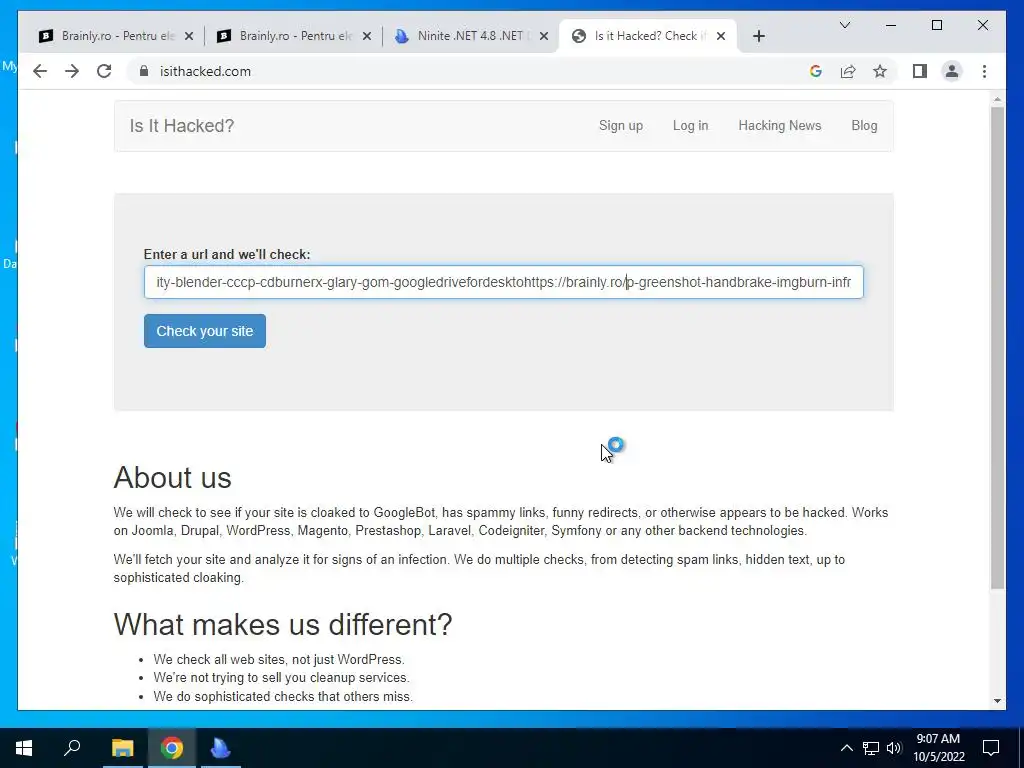The width and height of the screenshot is (1024, 768).
Task: Reload the isithacked.com page
Action: [104, 71]
